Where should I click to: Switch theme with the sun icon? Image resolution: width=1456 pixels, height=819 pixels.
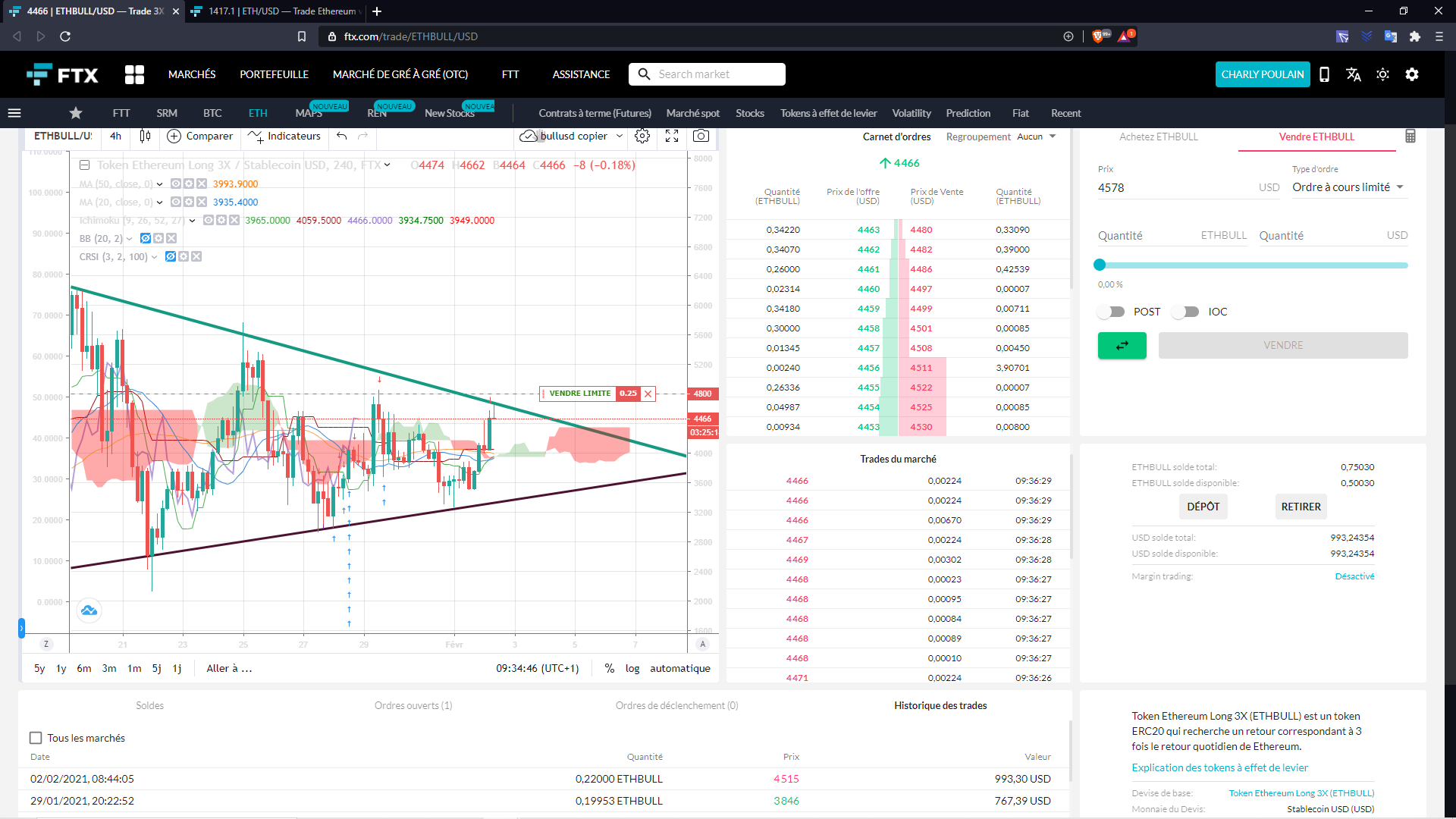pos(1382,74)
